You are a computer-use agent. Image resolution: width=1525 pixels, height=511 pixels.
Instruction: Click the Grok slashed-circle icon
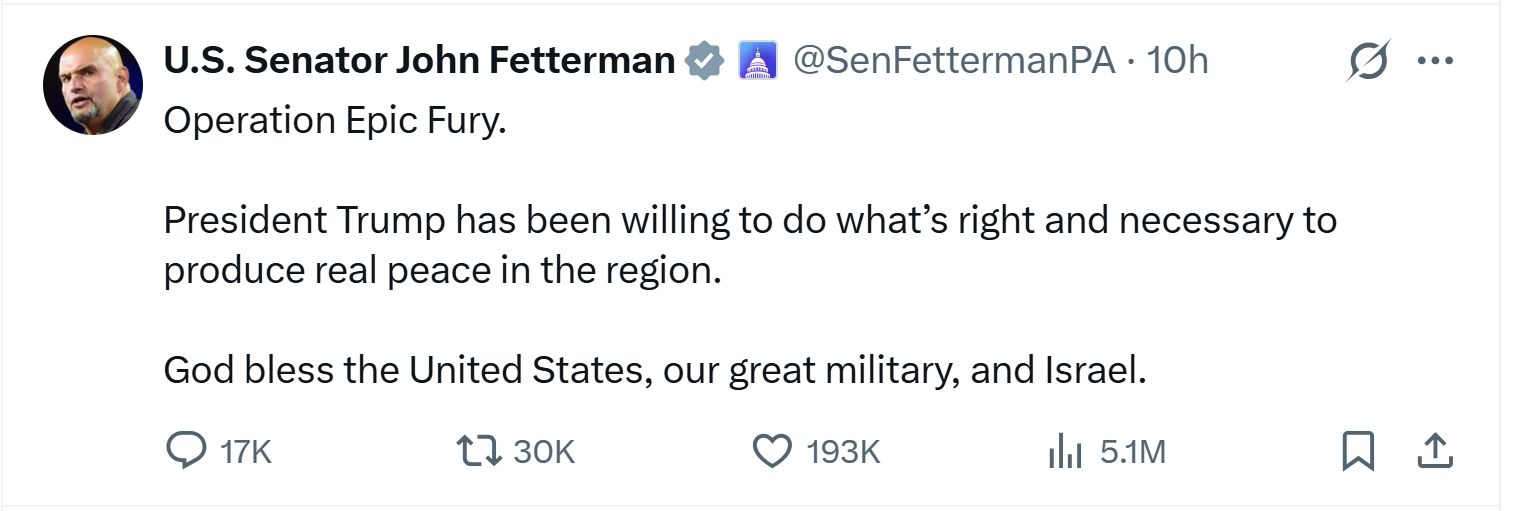point(1369,63)
